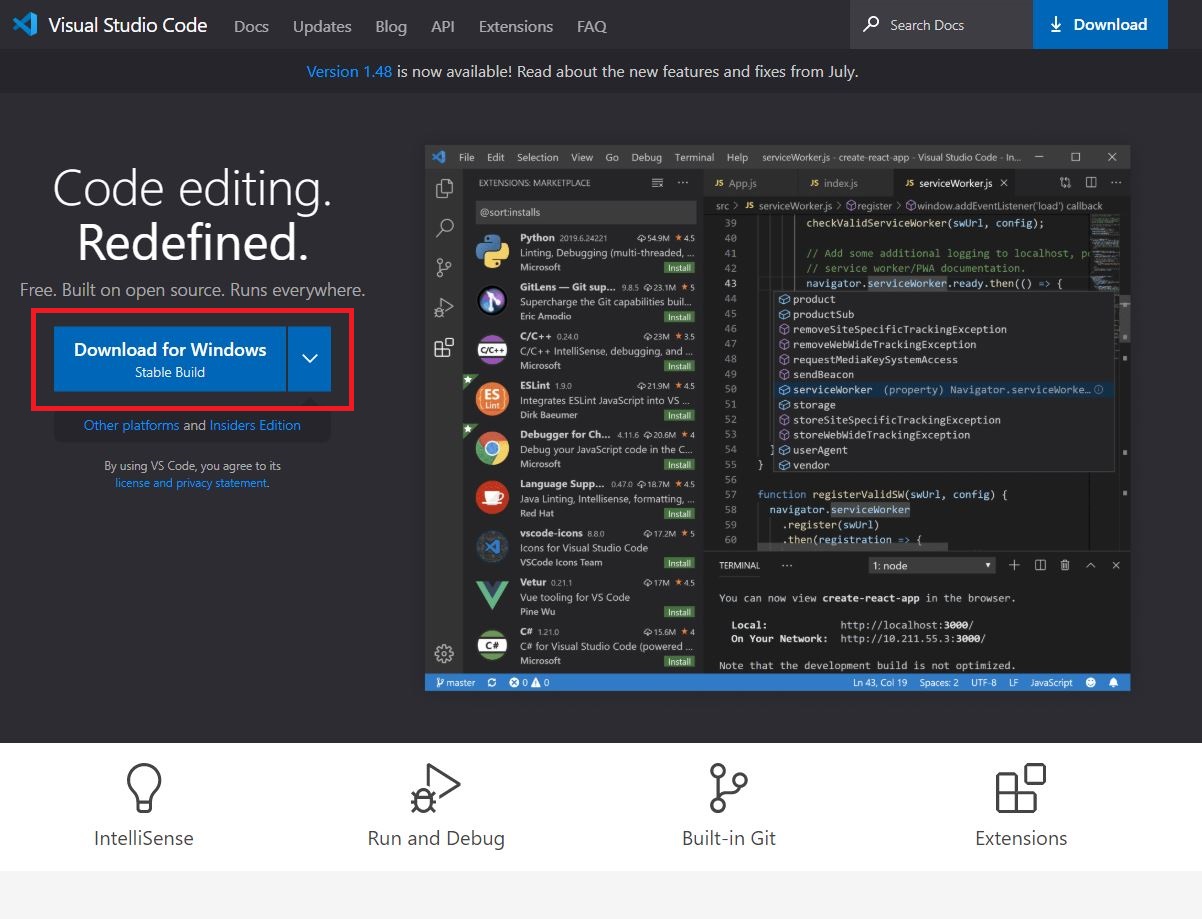Click the TERMINAL panel tab
The height and width of the screenshot is (919, 1202).
pyautogui.click(x=739, y=565)
